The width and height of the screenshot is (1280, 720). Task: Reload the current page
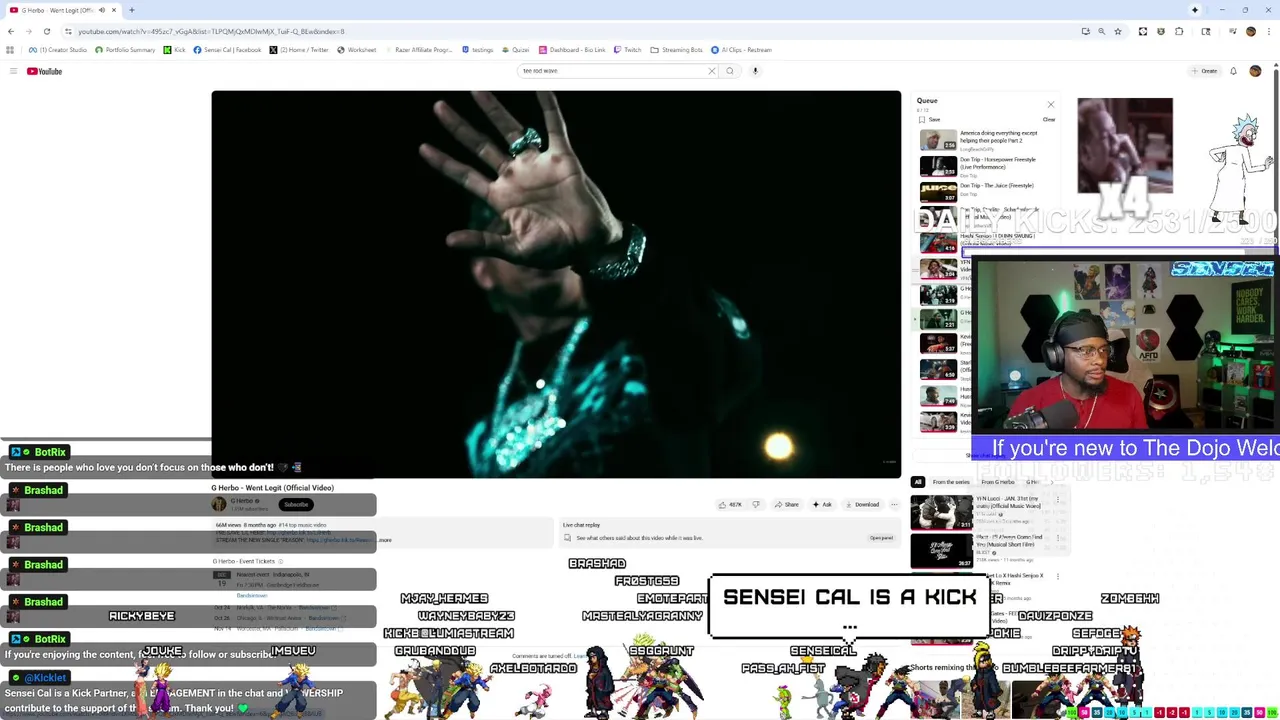pyautogui.click(x=46, y=31)
